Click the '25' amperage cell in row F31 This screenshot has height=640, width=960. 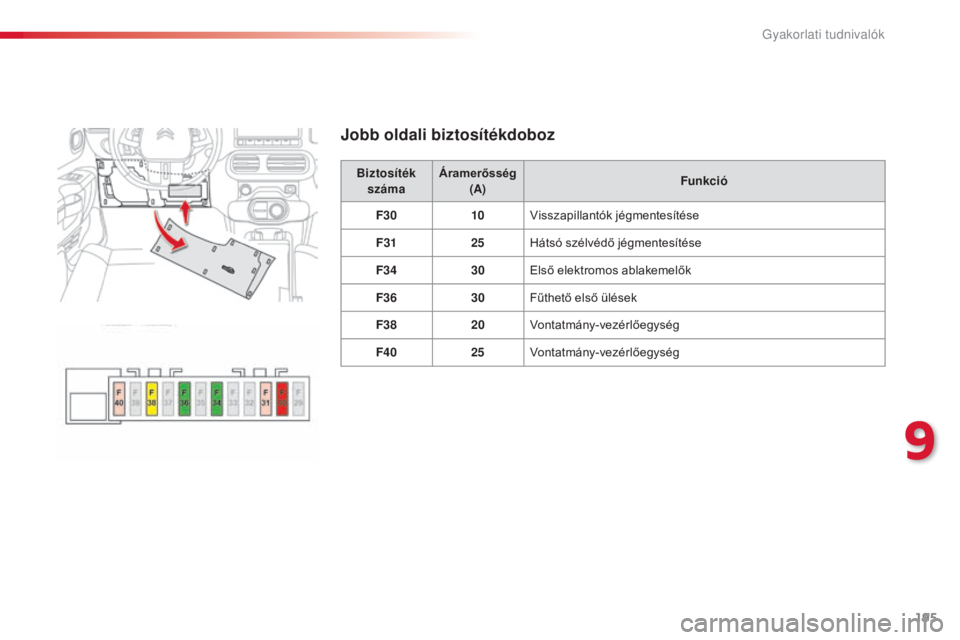pos(478,243)
